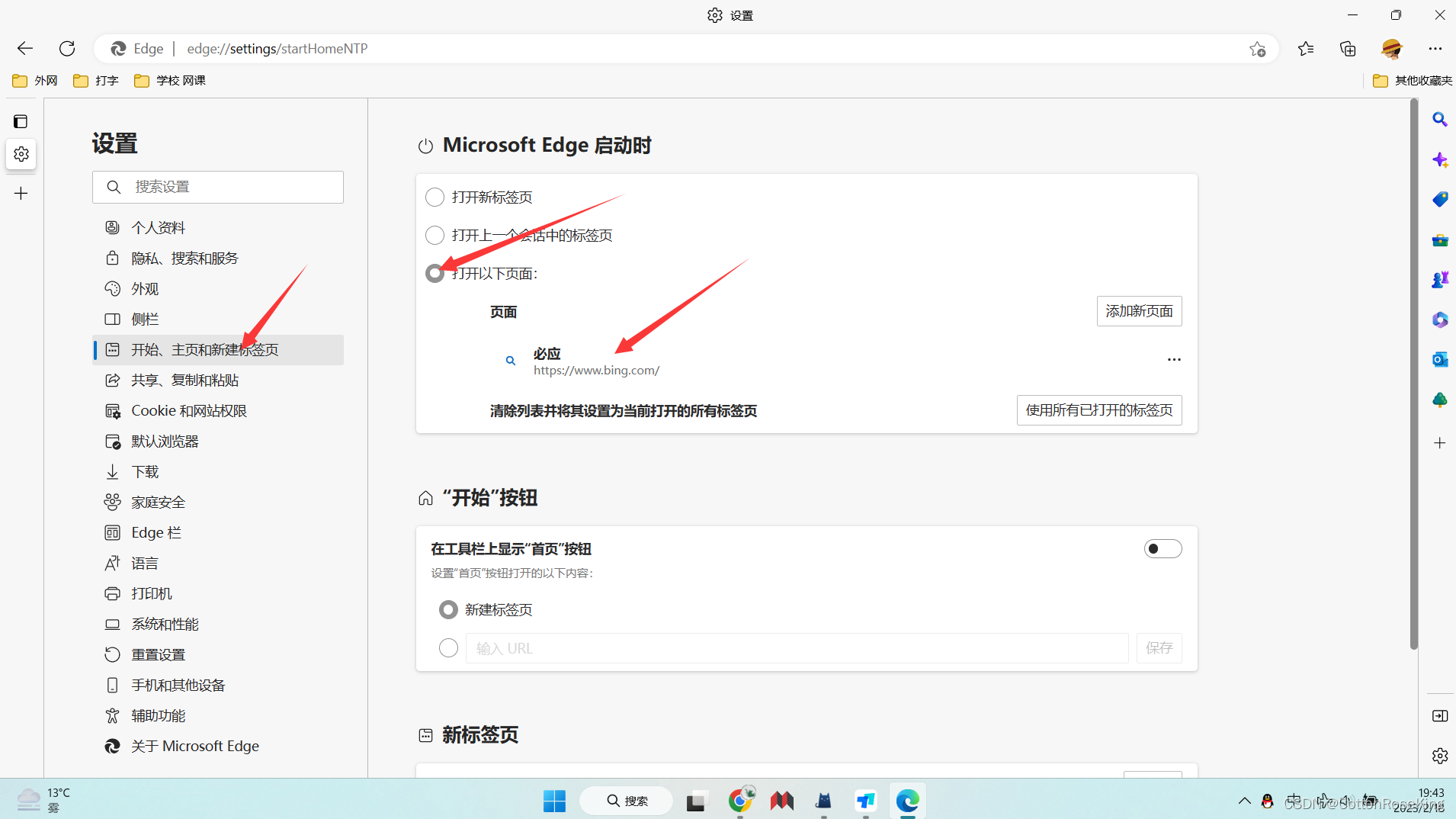Open 外观 settings section
Image resolution: width=1456 pixels, height=819 pixels.
(218, 289)
